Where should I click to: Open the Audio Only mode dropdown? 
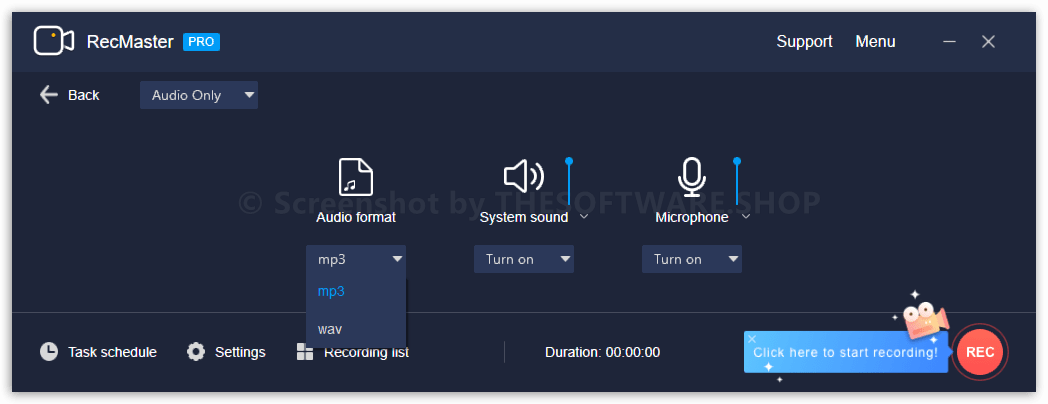[199, 95]
